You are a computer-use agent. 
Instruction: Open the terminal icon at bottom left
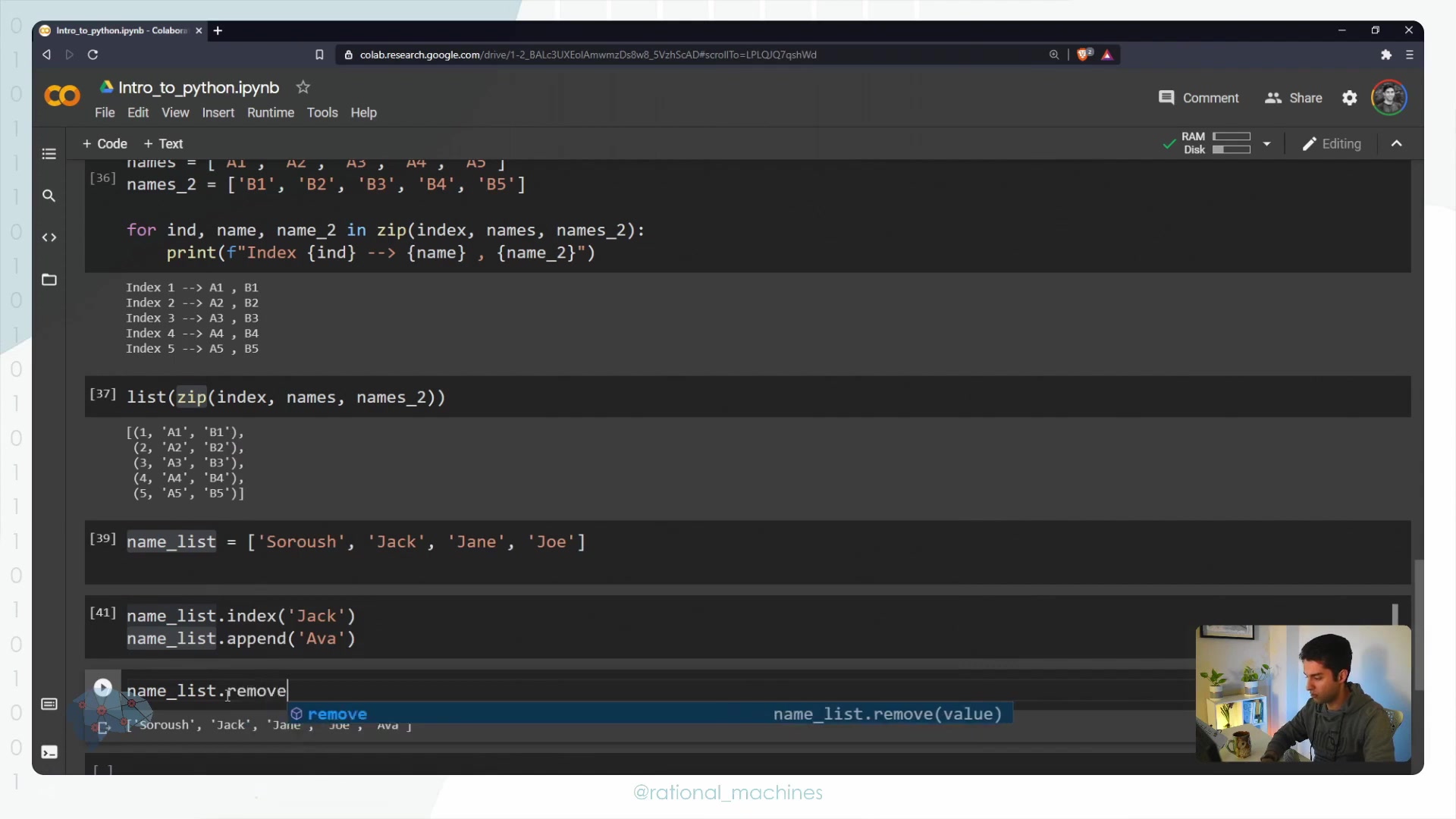point(49,752)
